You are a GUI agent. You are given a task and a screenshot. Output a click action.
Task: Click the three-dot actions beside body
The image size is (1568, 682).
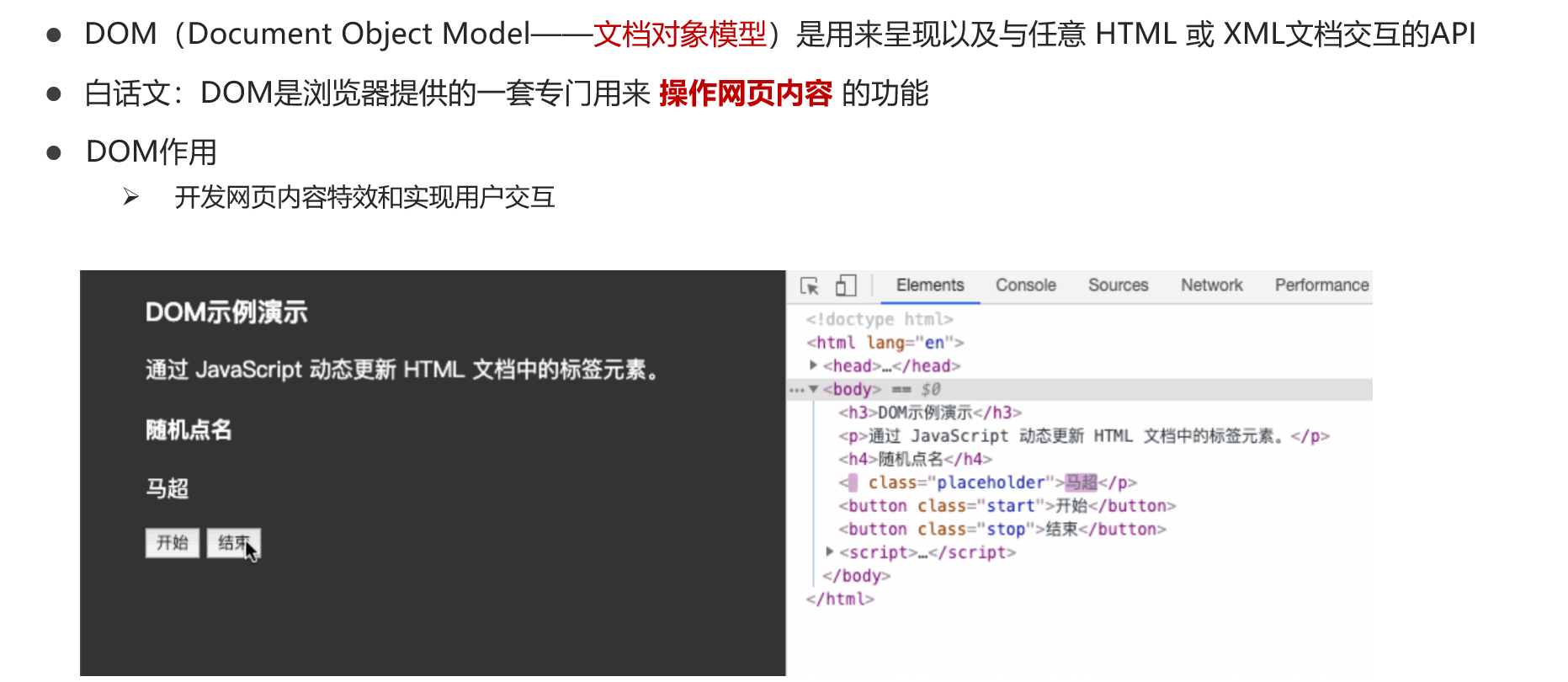click(x=796, y=390)
